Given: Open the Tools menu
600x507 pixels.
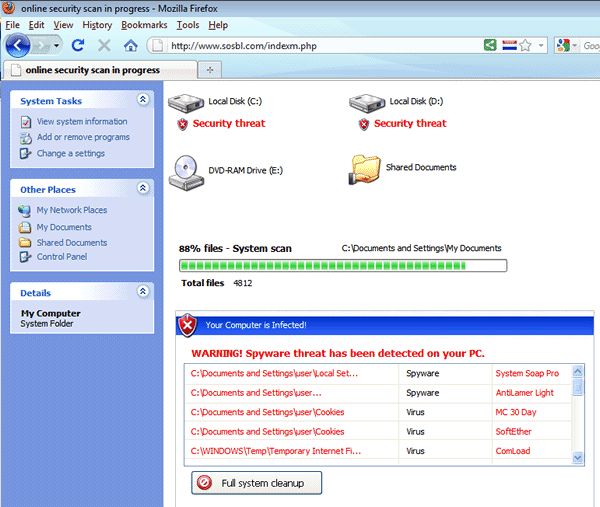Looking at the screenshot, I should click(188, 25).
